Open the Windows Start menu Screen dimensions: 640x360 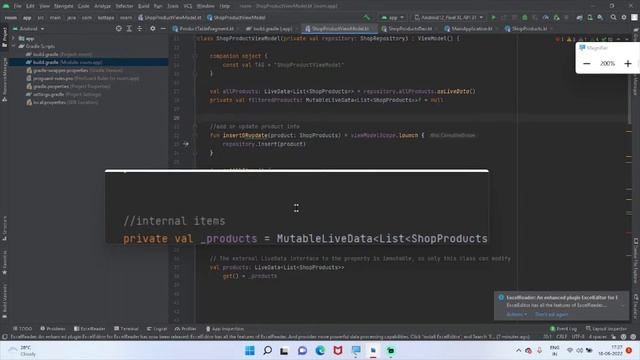250,351
